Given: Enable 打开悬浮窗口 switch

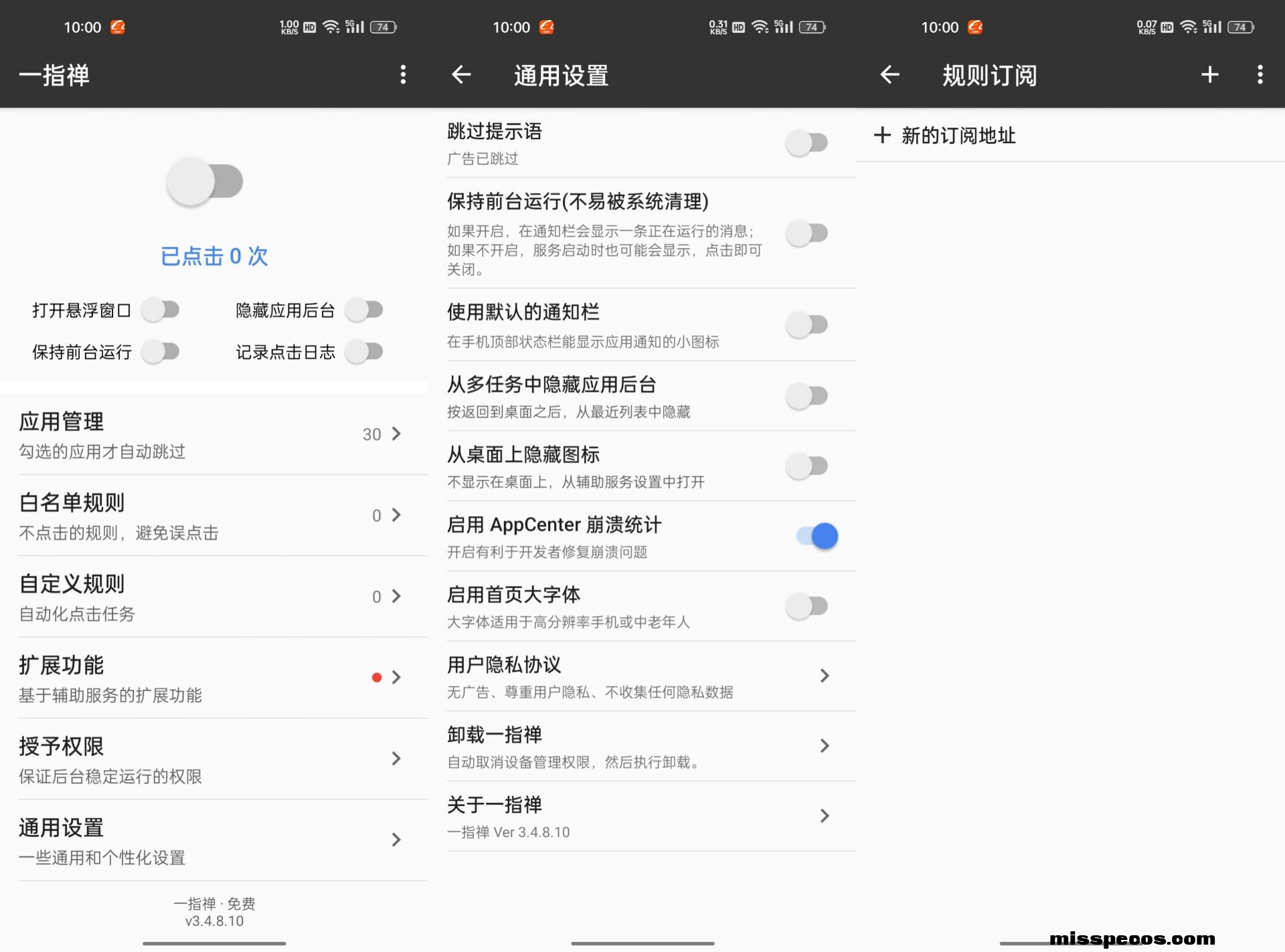Looking at the screenshot, I should (x=161, y=310).
